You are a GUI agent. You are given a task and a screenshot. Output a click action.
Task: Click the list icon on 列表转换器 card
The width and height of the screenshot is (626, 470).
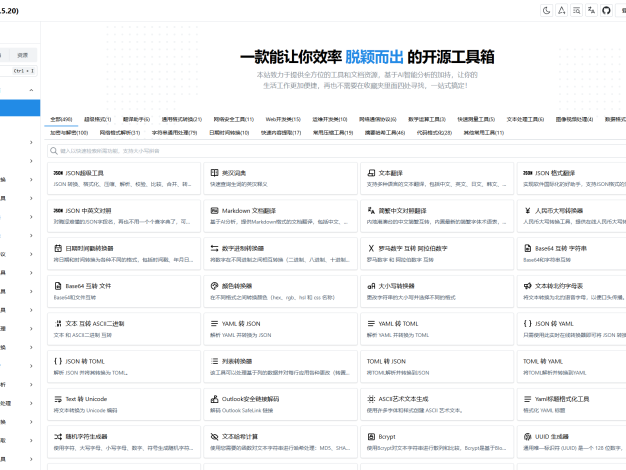pos(214,361)
